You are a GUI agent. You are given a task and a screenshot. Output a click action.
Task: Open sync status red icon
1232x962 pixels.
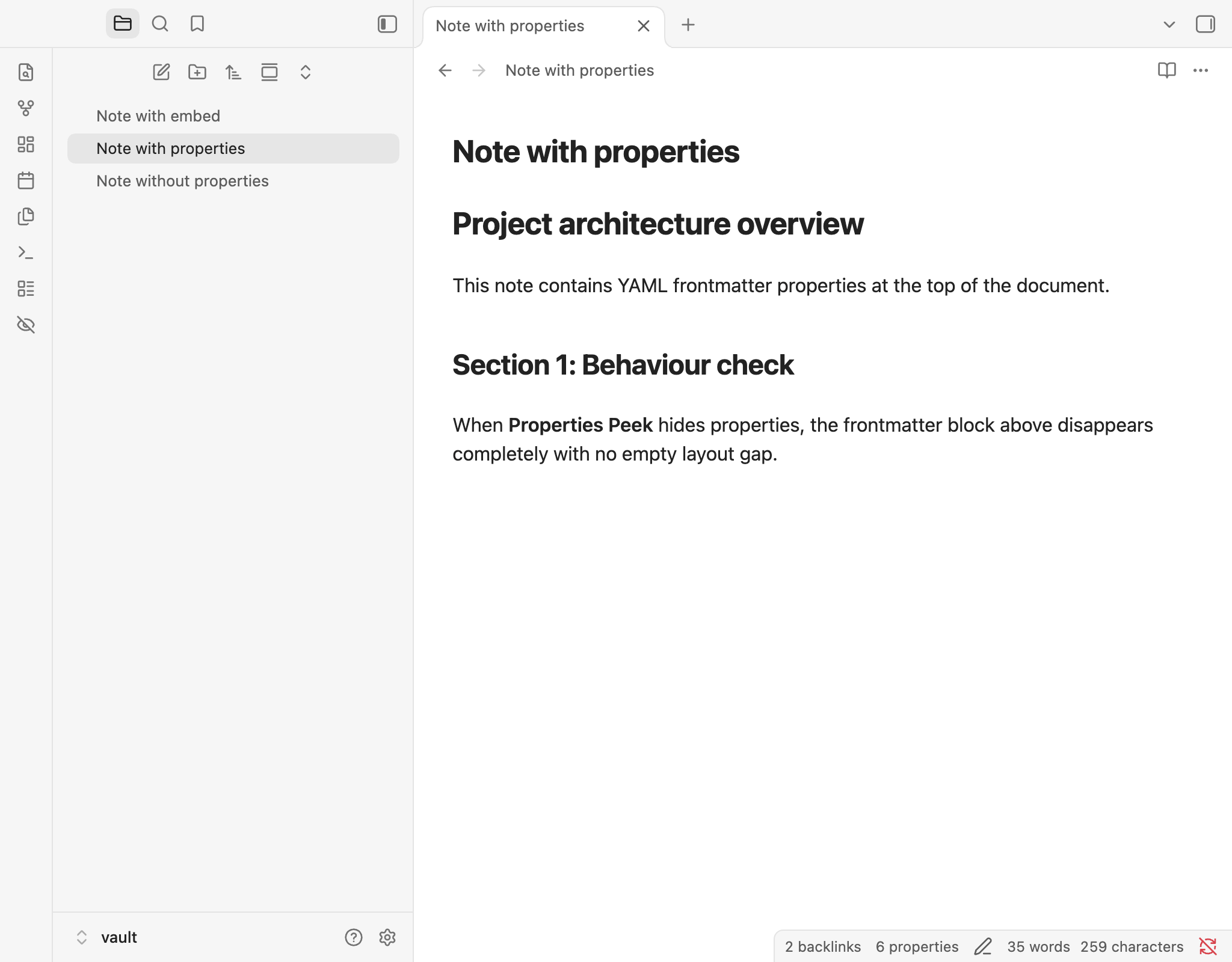(1208, 947)
